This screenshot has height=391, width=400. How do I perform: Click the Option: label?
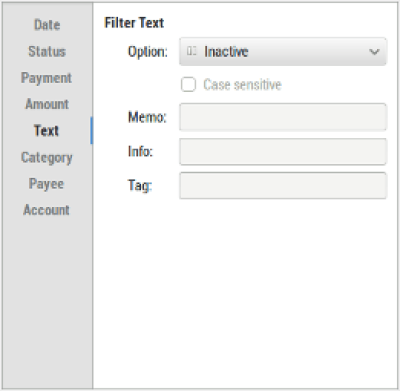point(148,52)
